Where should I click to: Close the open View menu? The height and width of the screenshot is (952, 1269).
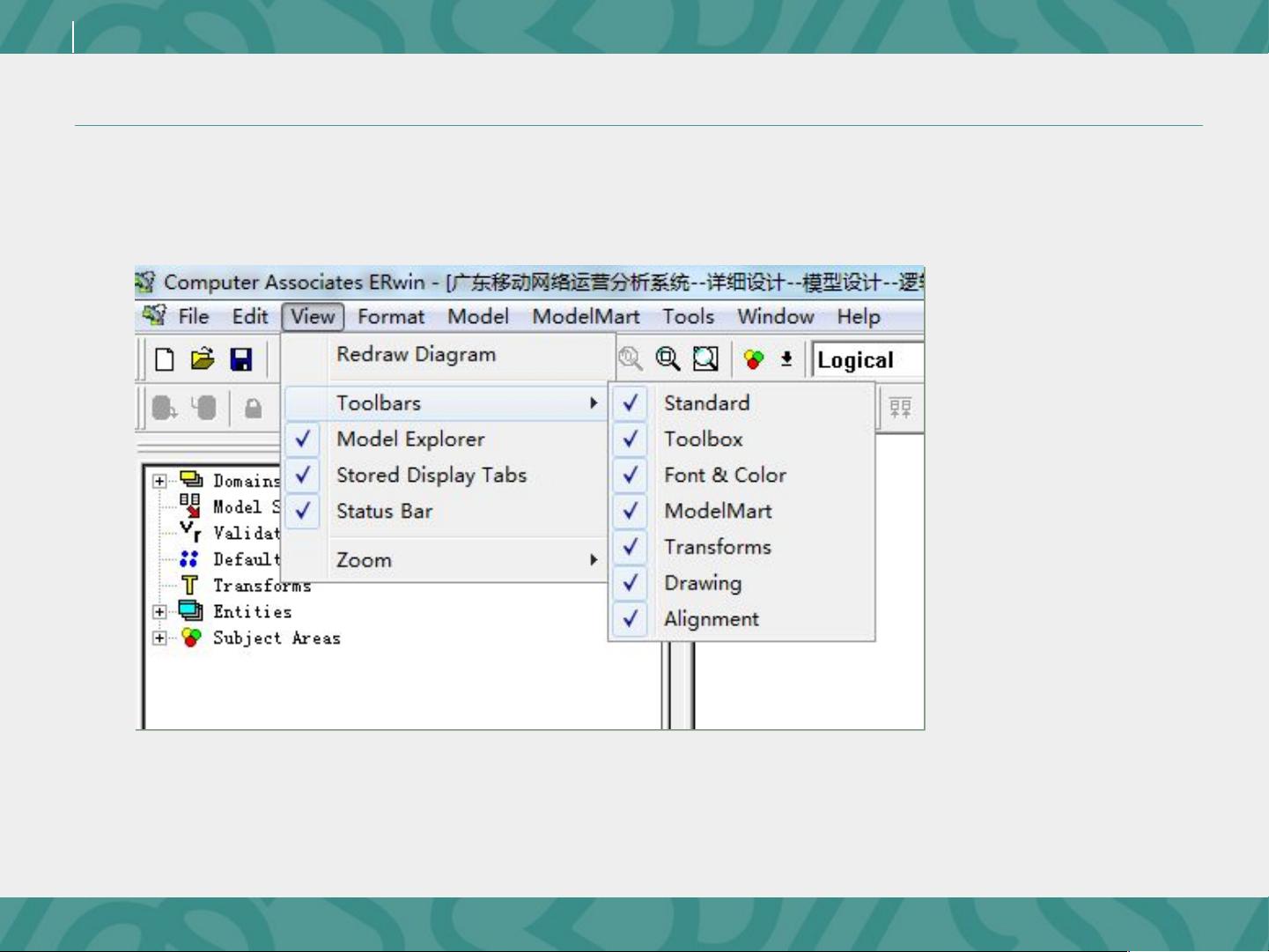pyautogui.click(x=313, y=316)
